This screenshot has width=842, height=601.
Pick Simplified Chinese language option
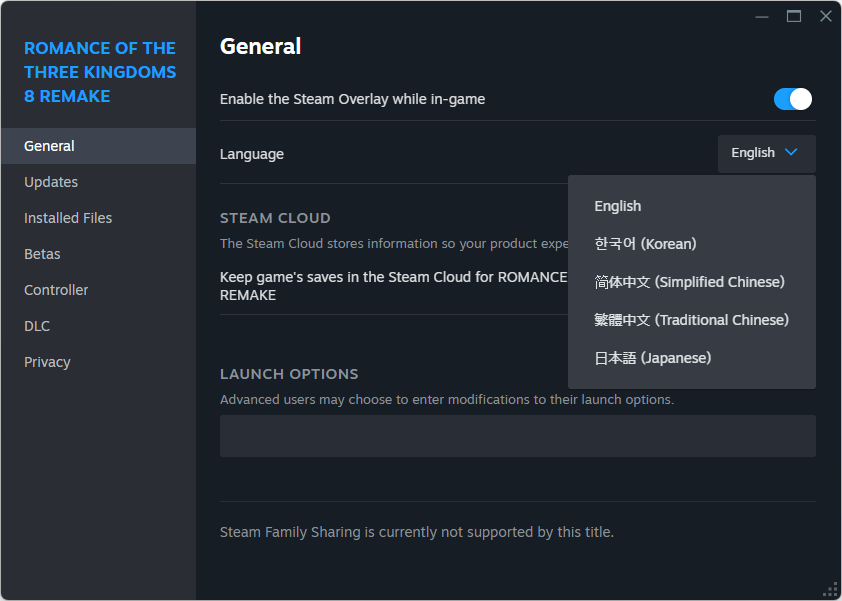coord(689,282)
